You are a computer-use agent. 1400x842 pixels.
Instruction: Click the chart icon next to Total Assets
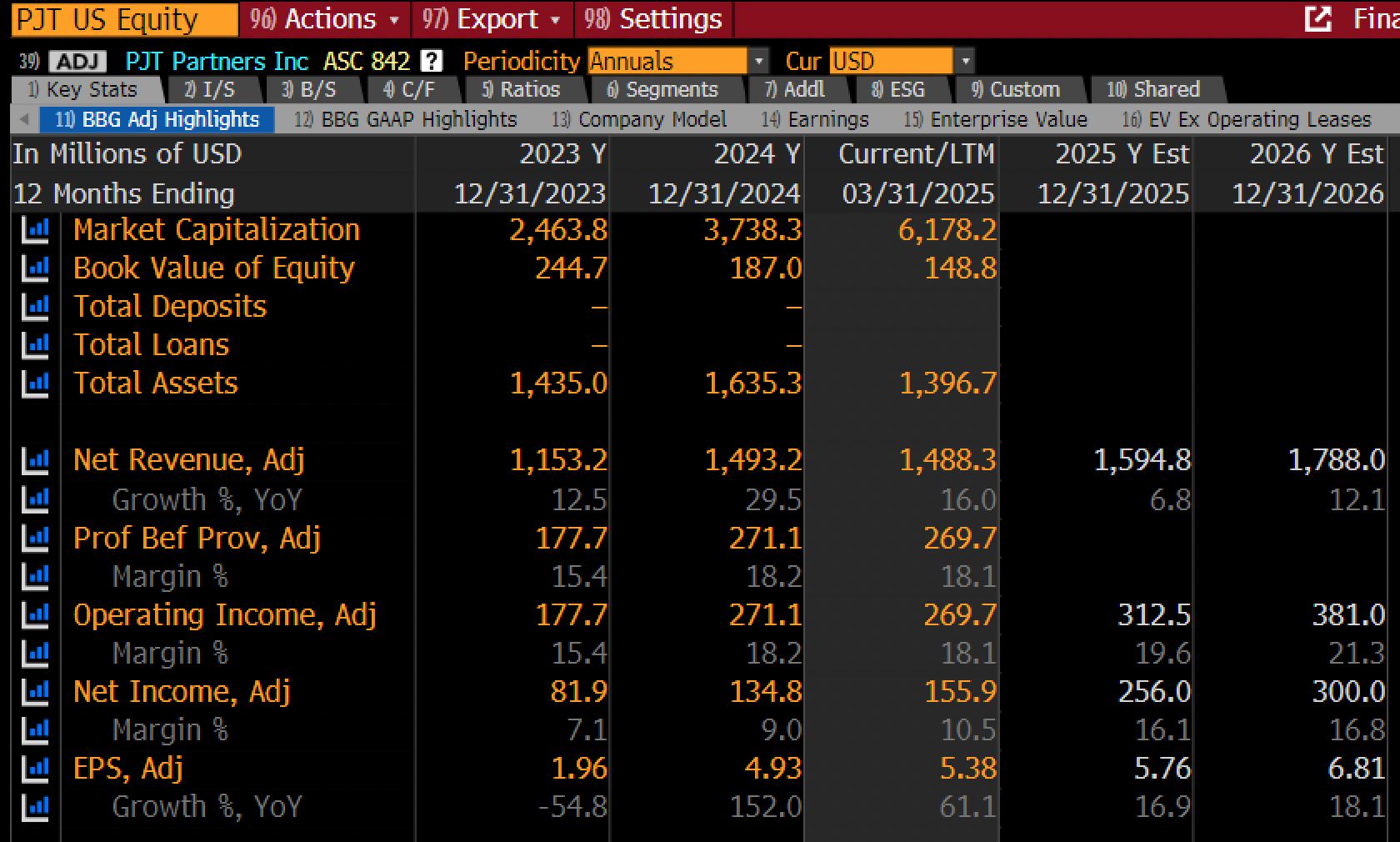(x=35, y=383)
